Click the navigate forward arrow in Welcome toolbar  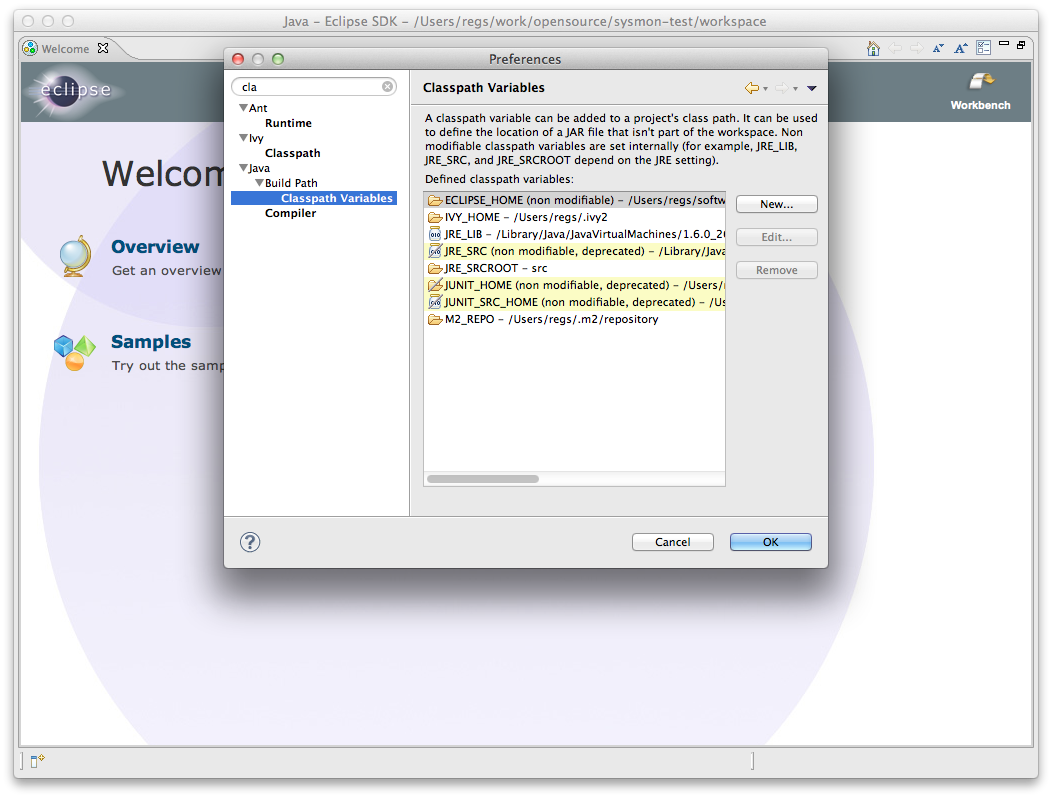tap(916, 48)
